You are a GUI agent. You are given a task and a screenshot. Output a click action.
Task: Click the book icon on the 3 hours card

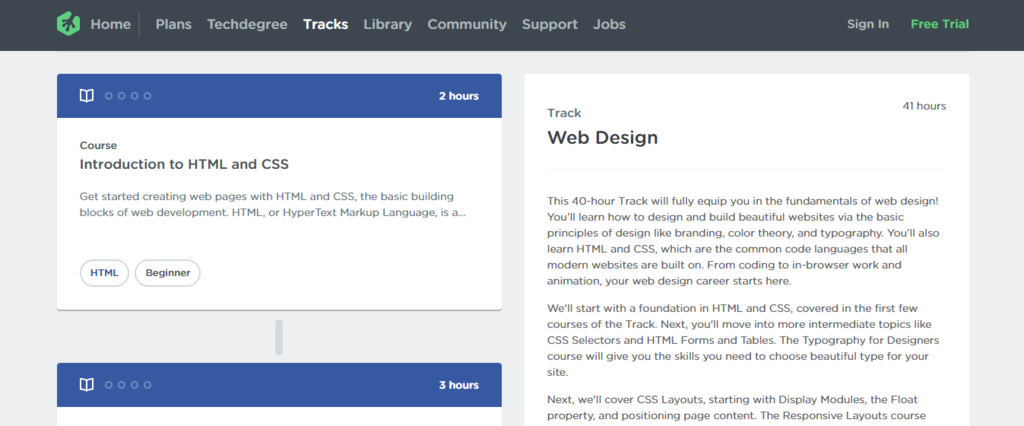coord(87,385)
